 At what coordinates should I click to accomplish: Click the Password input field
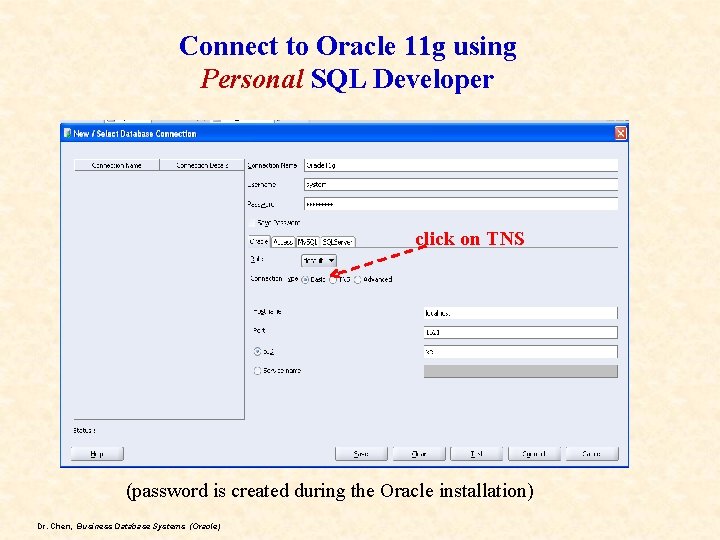click(x=461, y=204)
